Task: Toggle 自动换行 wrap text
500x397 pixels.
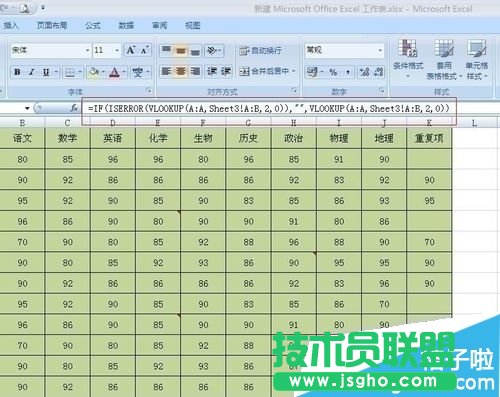Action: pos(260,51)
